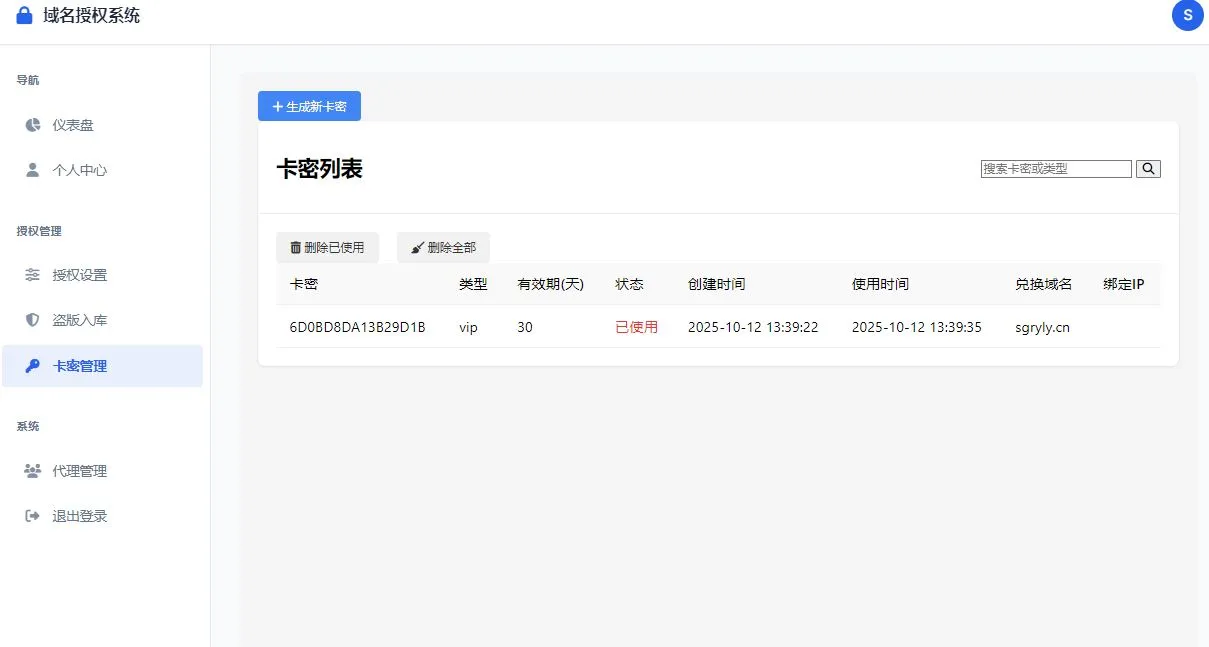Focus the 搜索卡密或类型 search field
Image resolution: width=1209 pixels, height=647 pixels.
click(x=1055, y=169)
